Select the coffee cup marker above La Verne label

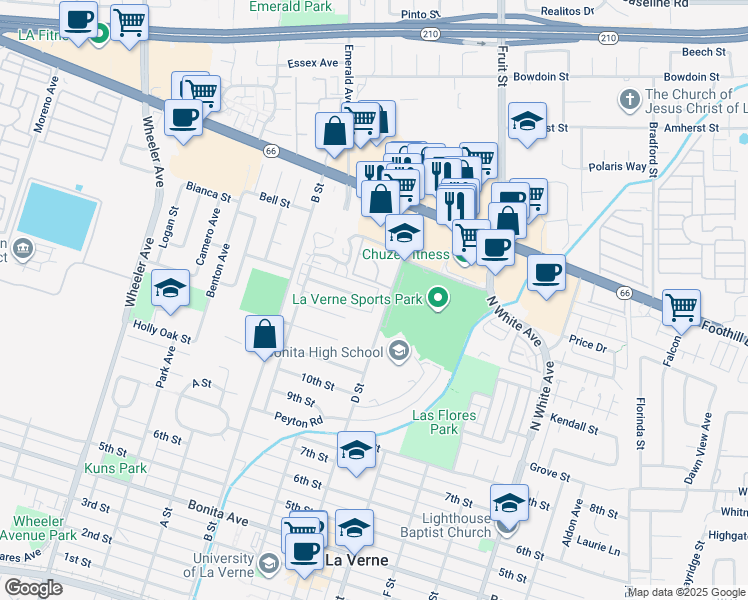[x=303, y=549]
